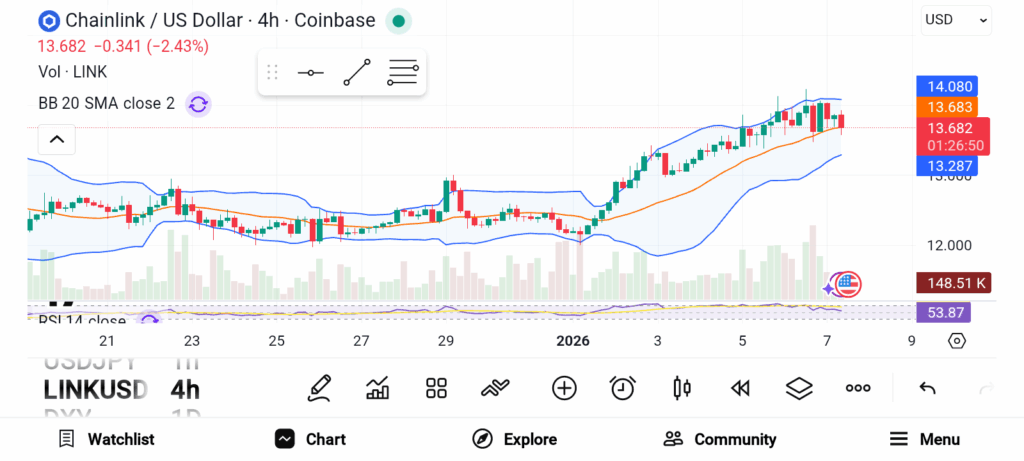
Task: Open chart settings hexagon icon
Action: click(x=957, y=341)
